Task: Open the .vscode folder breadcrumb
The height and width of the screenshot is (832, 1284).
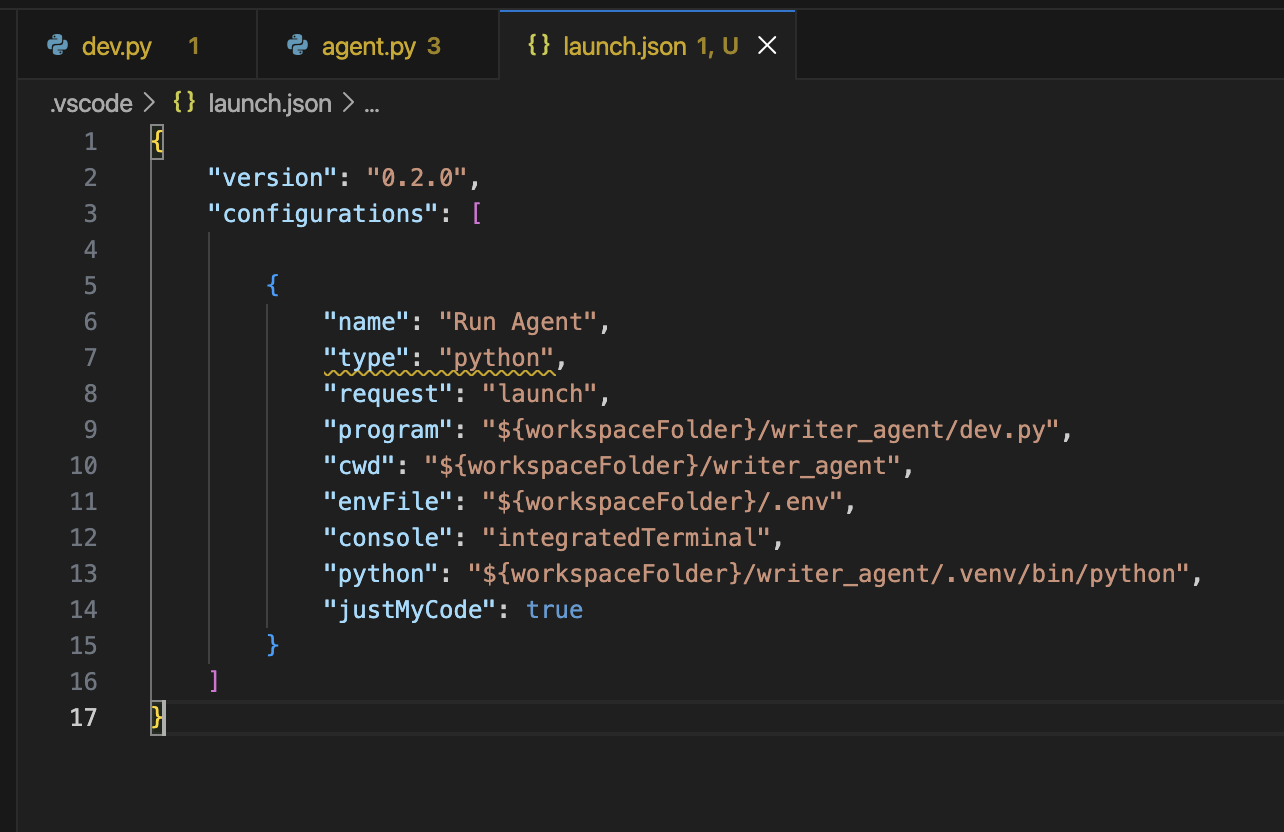Action: click(x=91, y=104)
